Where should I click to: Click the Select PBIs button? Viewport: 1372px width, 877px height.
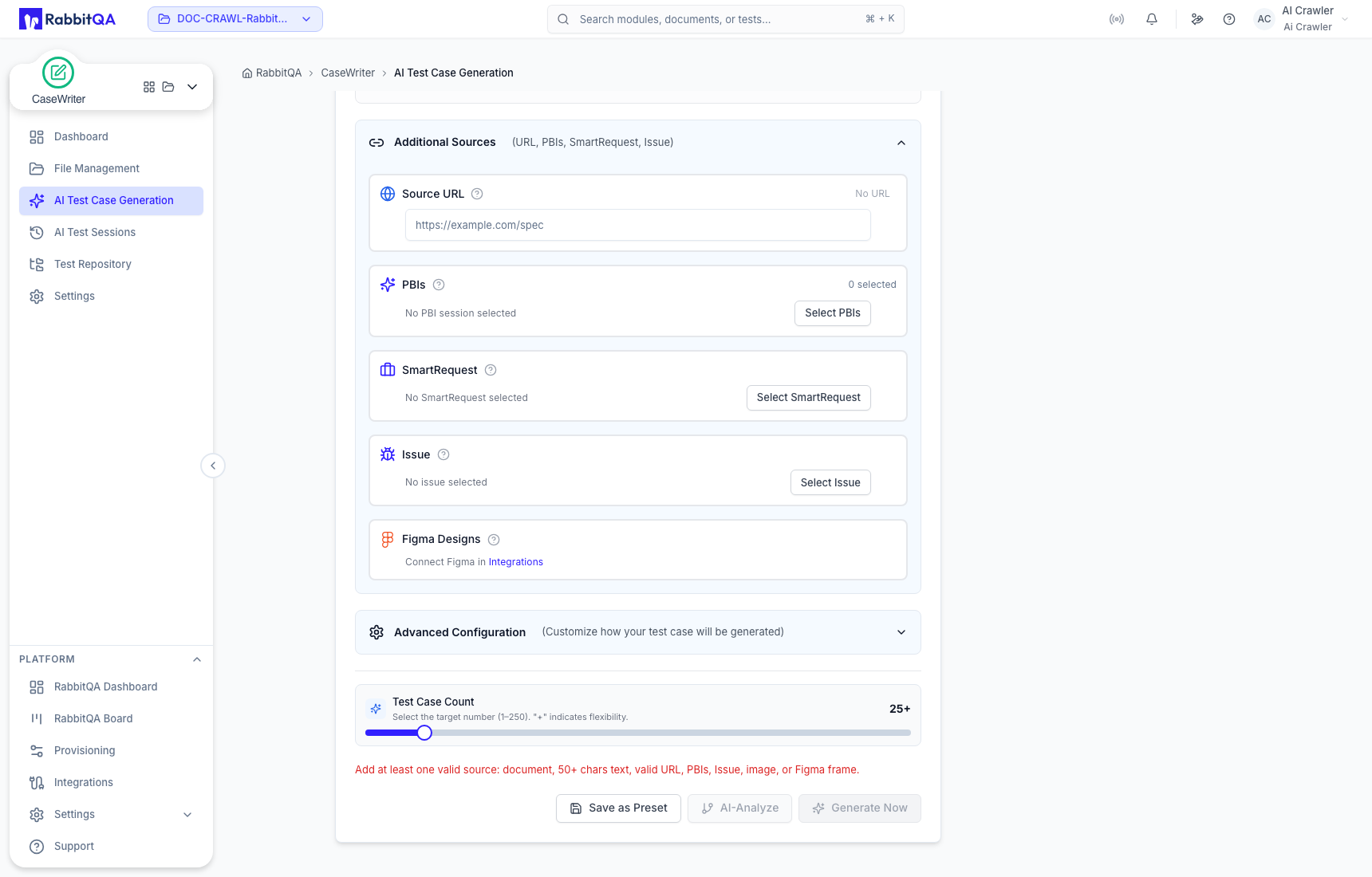pyautogui.click(x=832, y=313)
